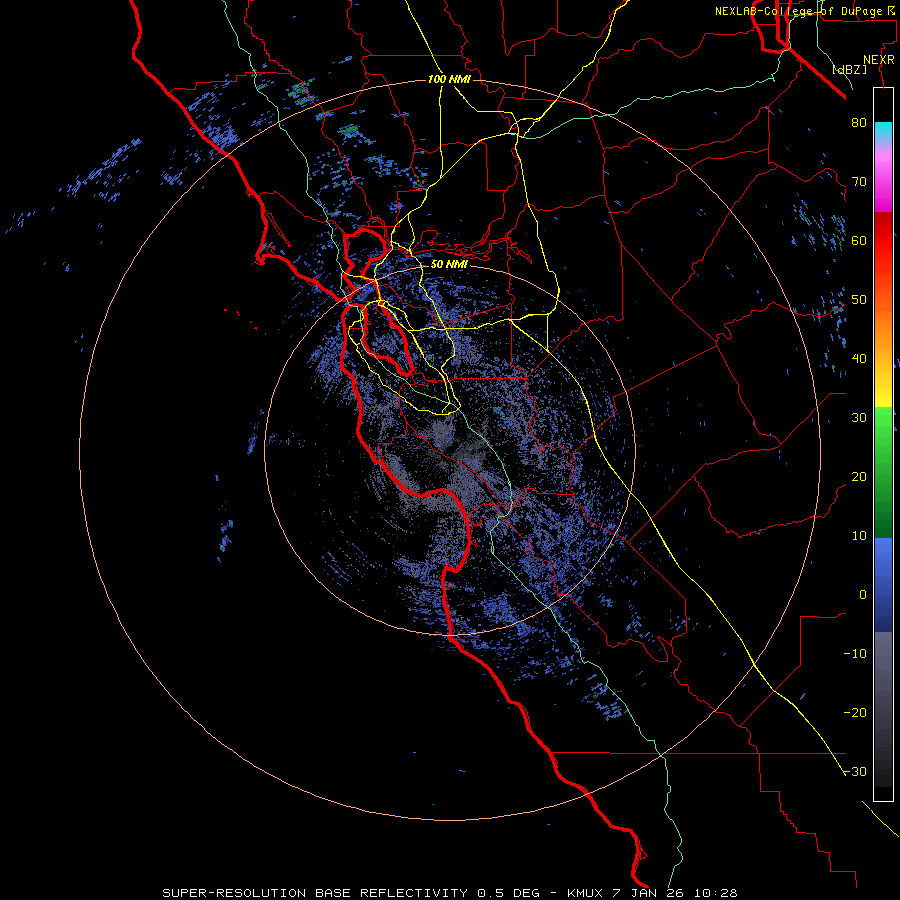Select the -20 value on the dBZ scale
Screen dimensions: 900x900
click(855, 713)
